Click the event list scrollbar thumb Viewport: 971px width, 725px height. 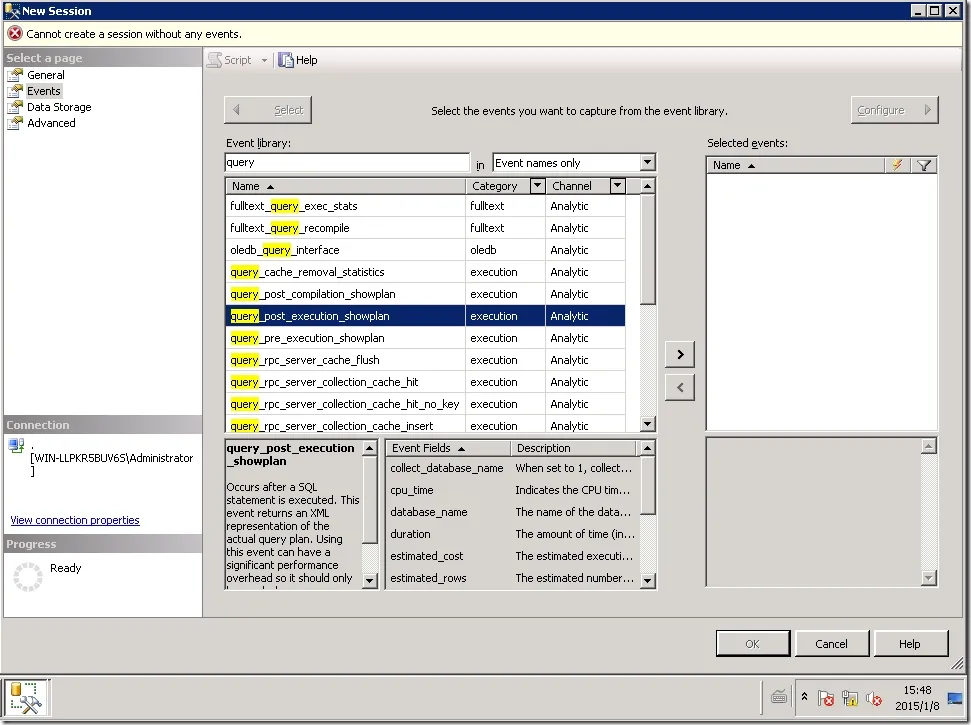pos(647,249)
